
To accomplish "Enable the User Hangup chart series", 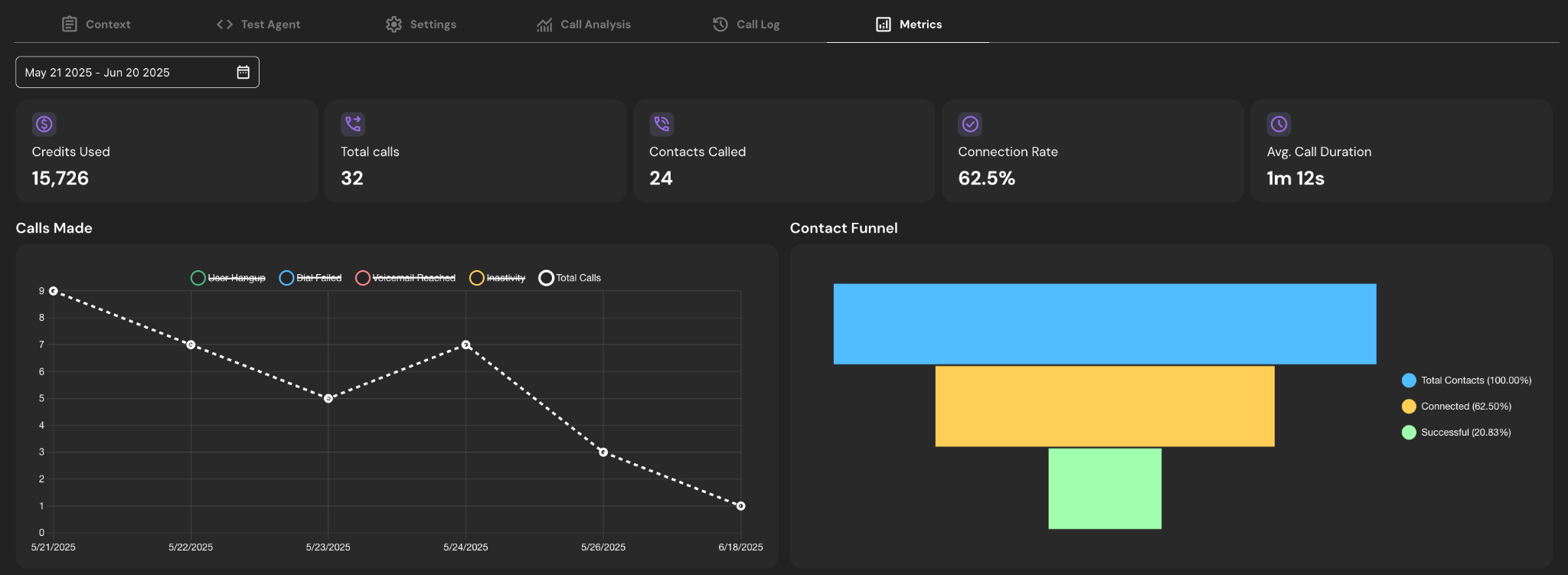I will click(228, 278).
